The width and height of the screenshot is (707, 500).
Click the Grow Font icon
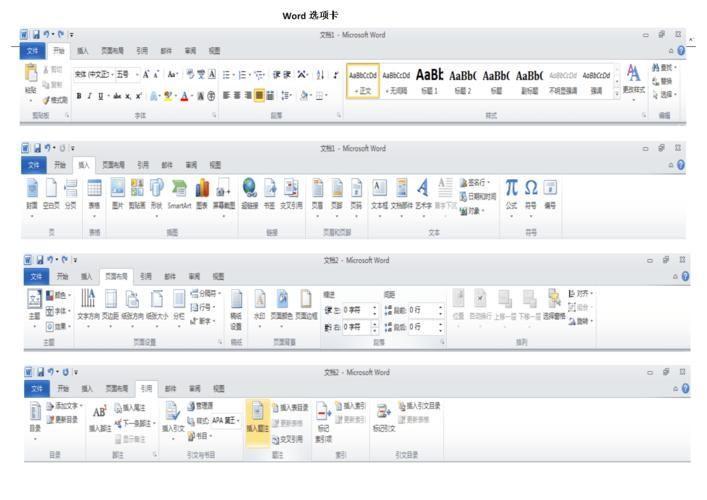146,74
